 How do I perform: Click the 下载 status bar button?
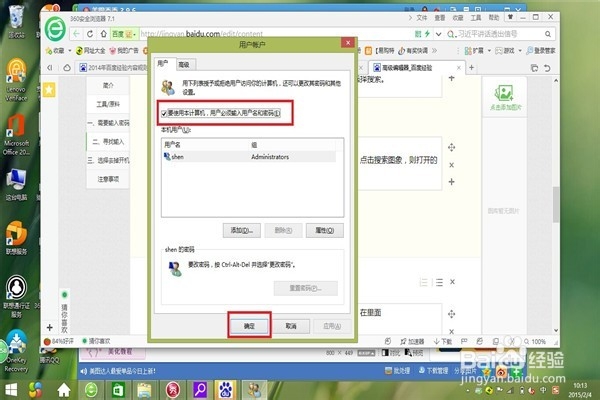[x=443, y=341]
